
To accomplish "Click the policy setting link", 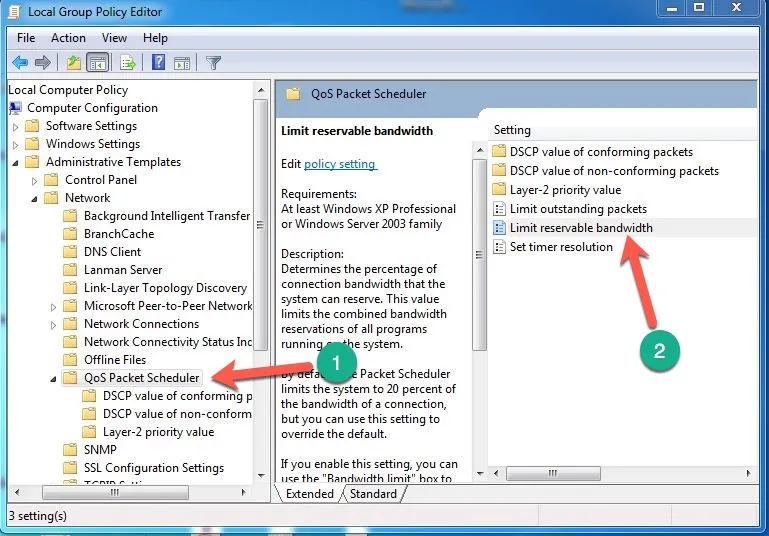I will tap(340, 164).
